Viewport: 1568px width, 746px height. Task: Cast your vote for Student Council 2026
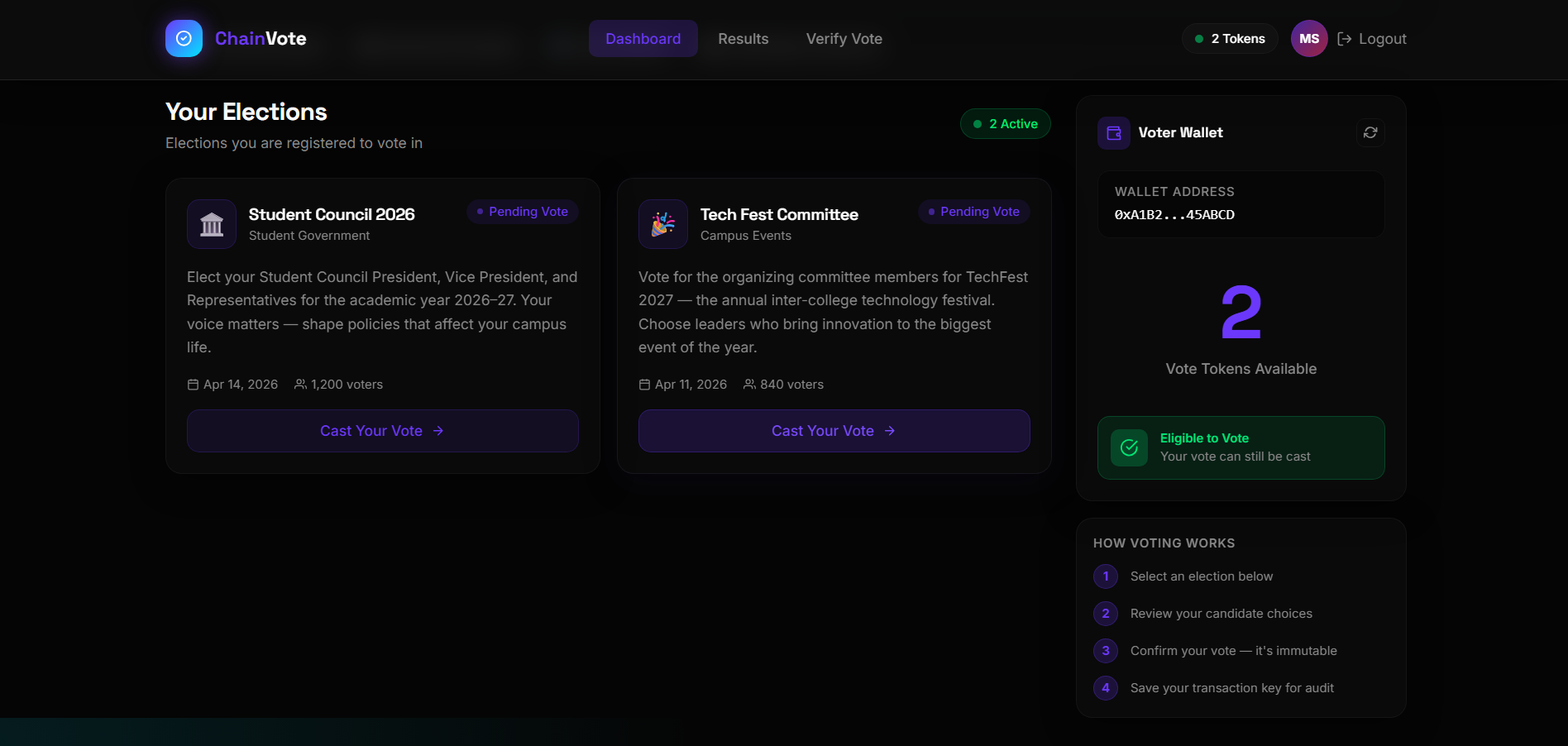382,431
